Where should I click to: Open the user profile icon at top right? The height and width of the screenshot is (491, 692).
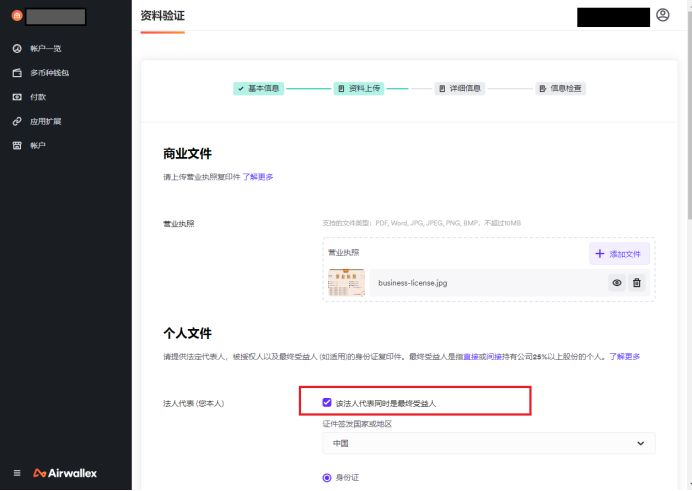click(662, 16)
